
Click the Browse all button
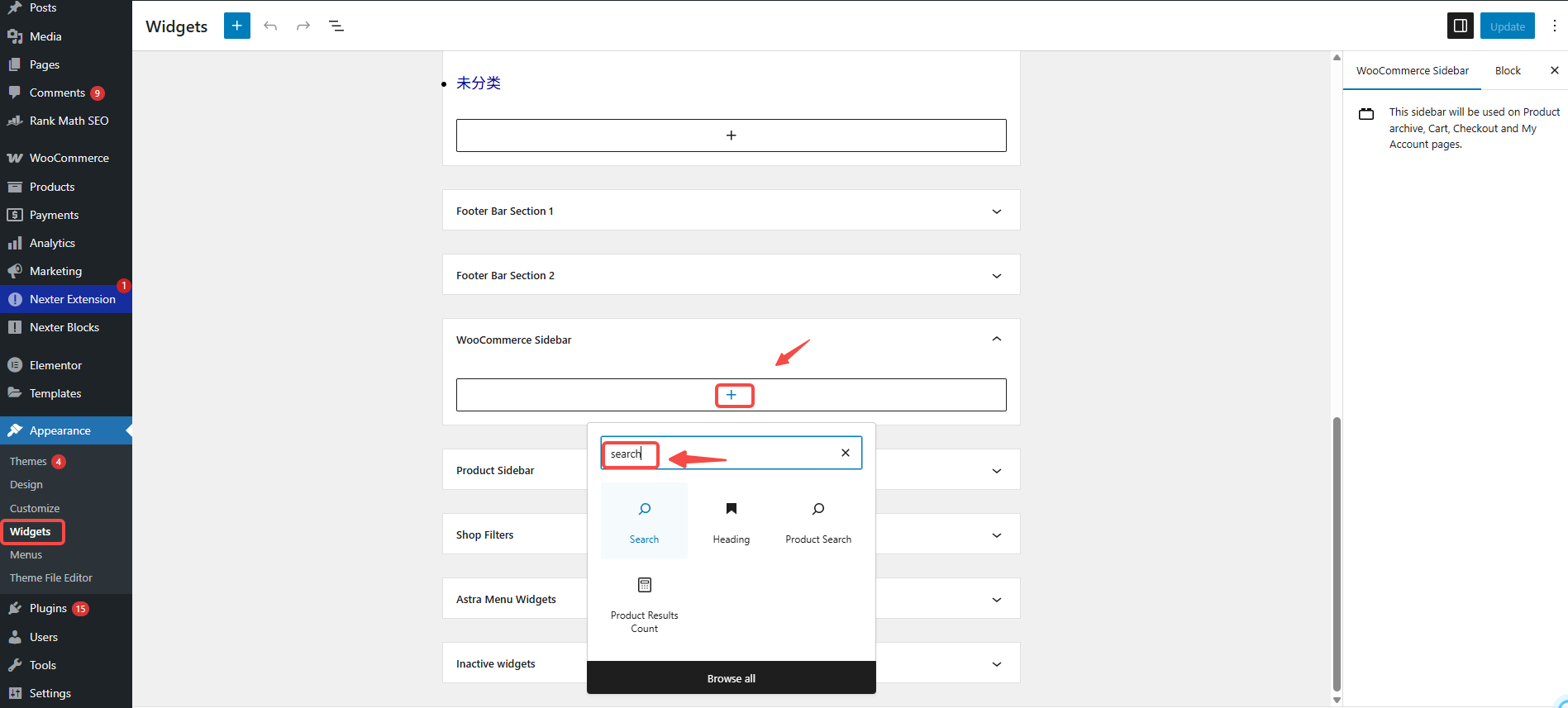[x=731, y=678]
